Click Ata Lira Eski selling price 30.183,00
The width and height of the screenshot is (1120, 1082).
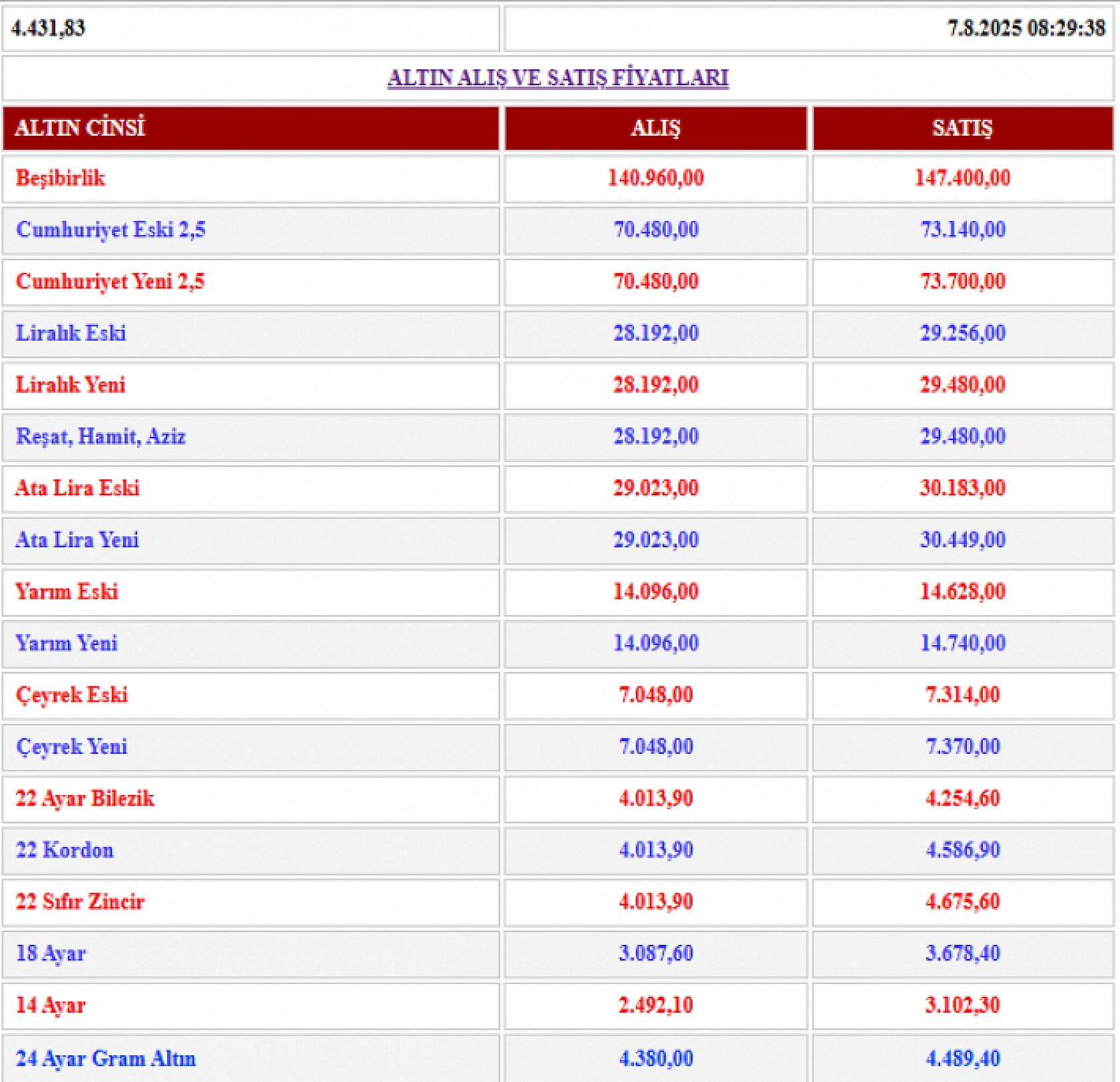(x=962, y=488)
